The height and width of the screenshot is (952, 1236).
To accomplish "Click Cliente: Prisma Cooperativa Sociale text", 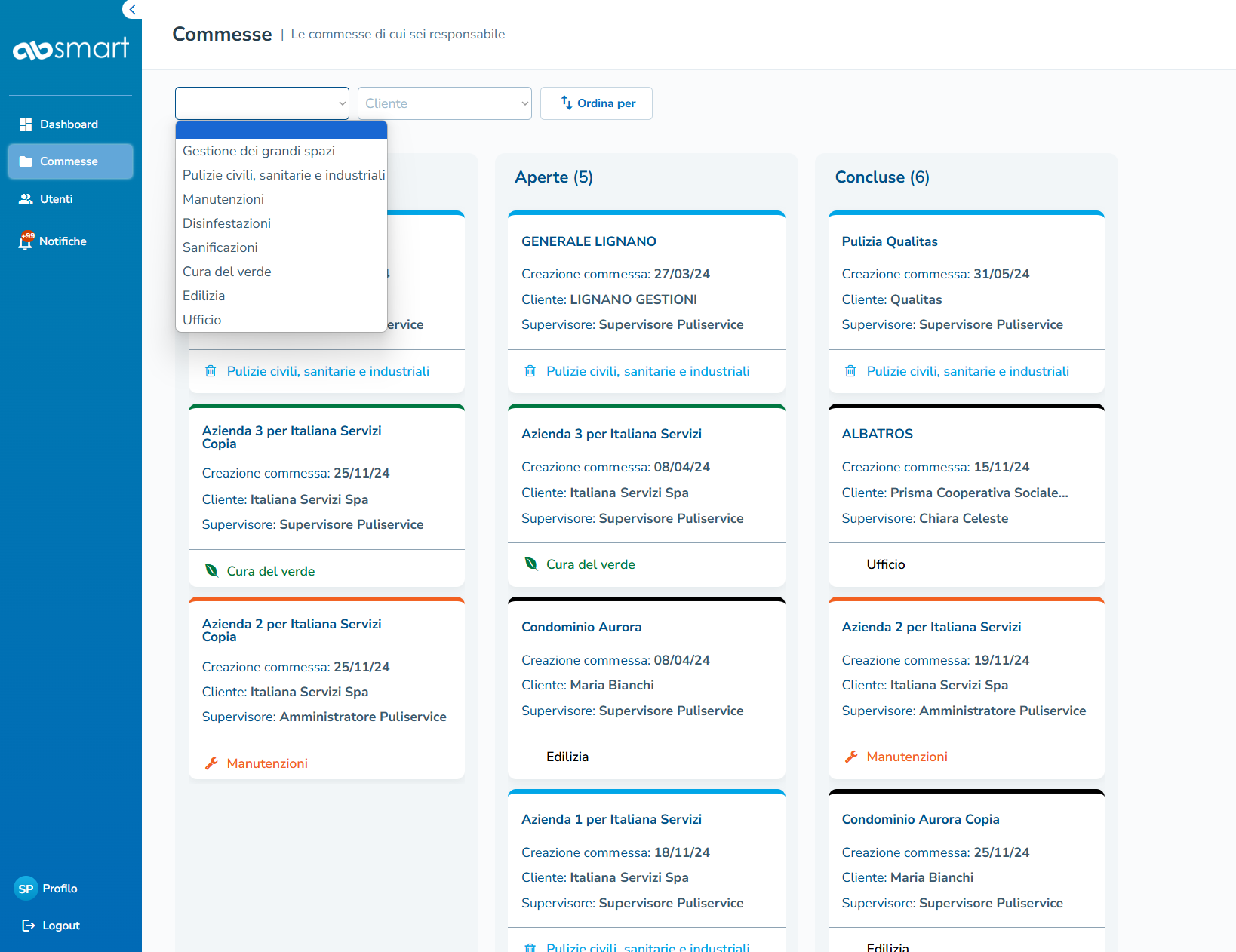I will [955, 493].
